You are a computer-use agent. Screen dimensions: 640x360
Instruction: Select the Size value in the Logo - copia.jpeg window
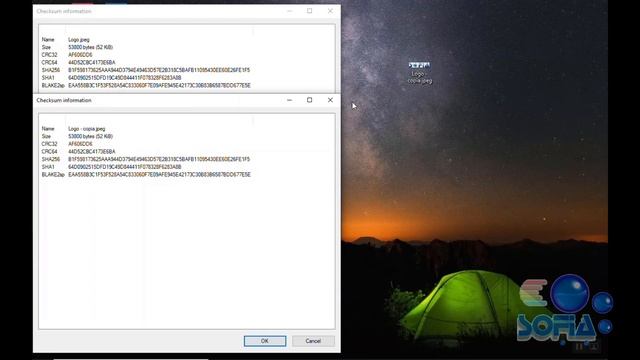[x=91, y=136]
